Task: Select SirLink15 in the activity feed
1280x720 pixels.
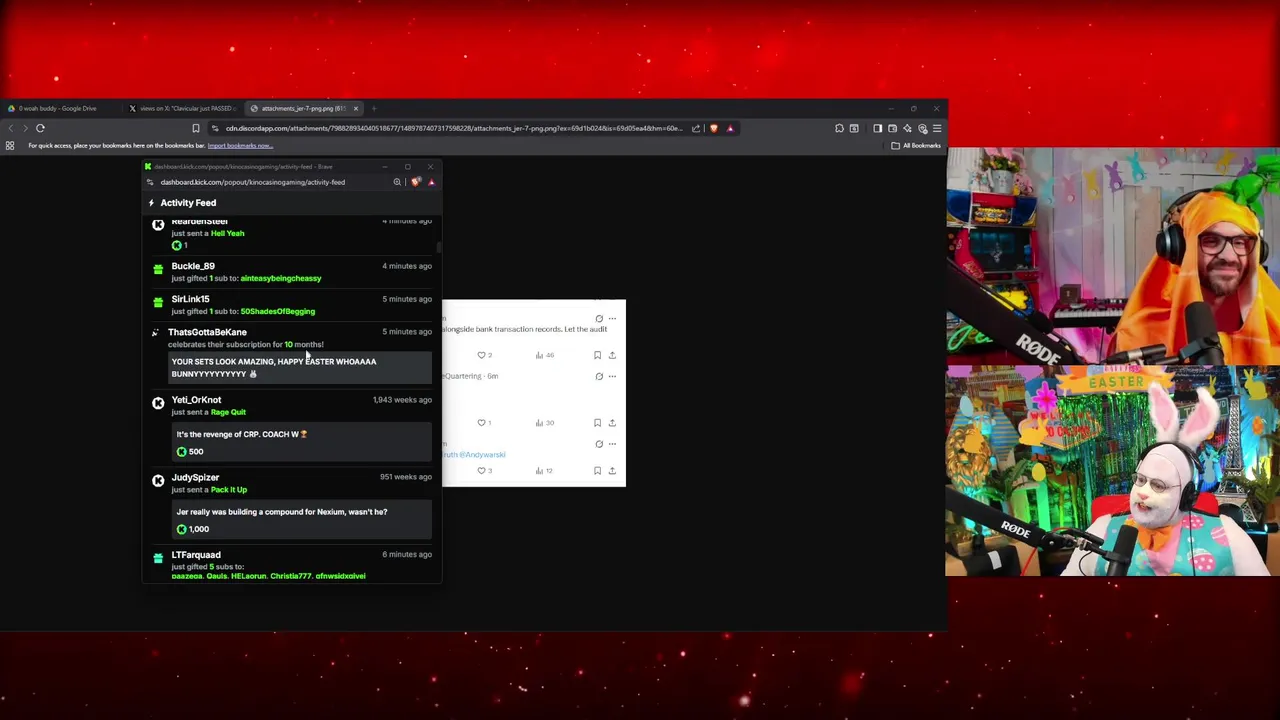Action: 190,299
